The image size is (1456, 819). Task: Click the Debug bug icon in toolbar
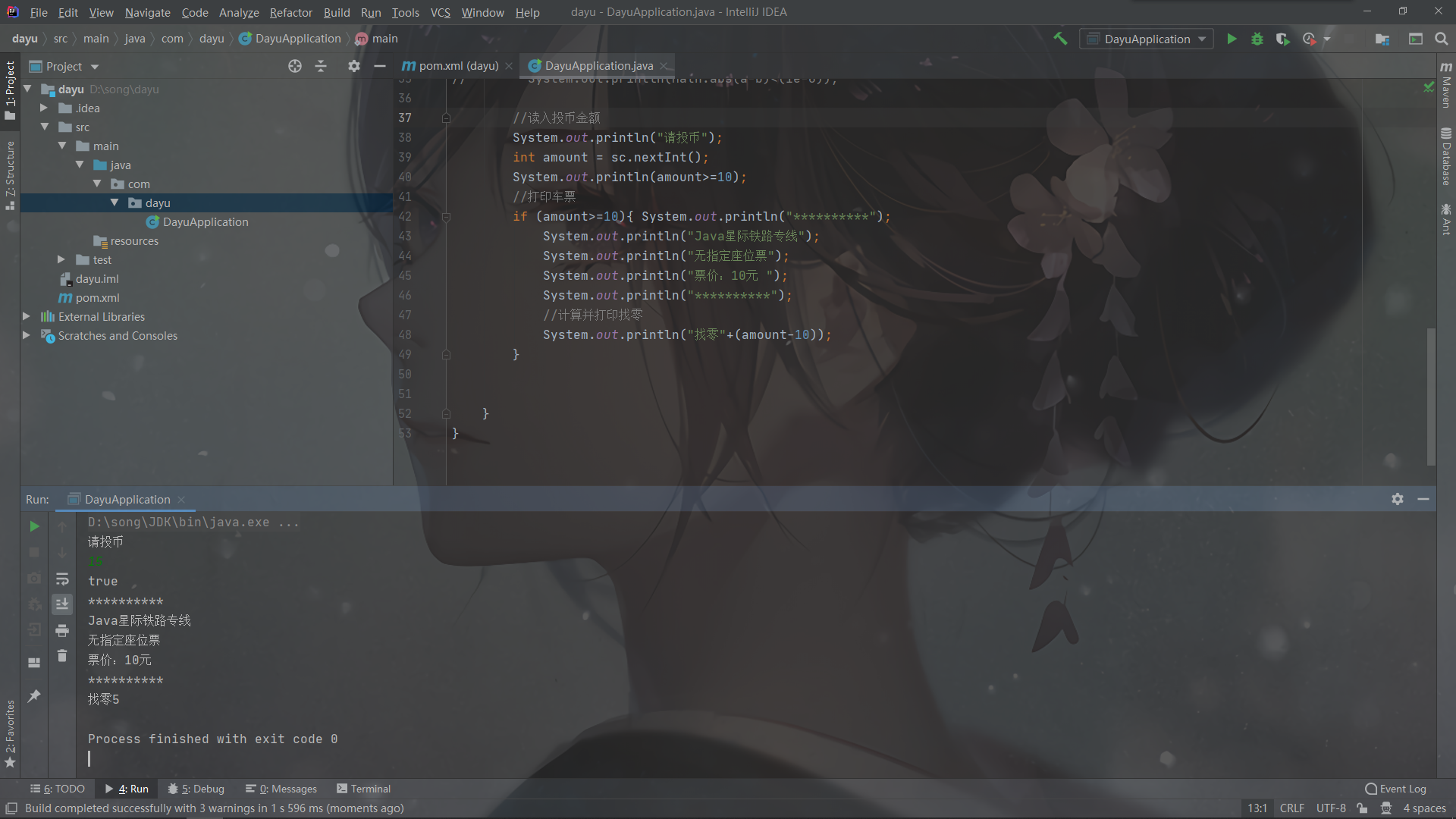pyautogui.click(x=1257, y=39)
